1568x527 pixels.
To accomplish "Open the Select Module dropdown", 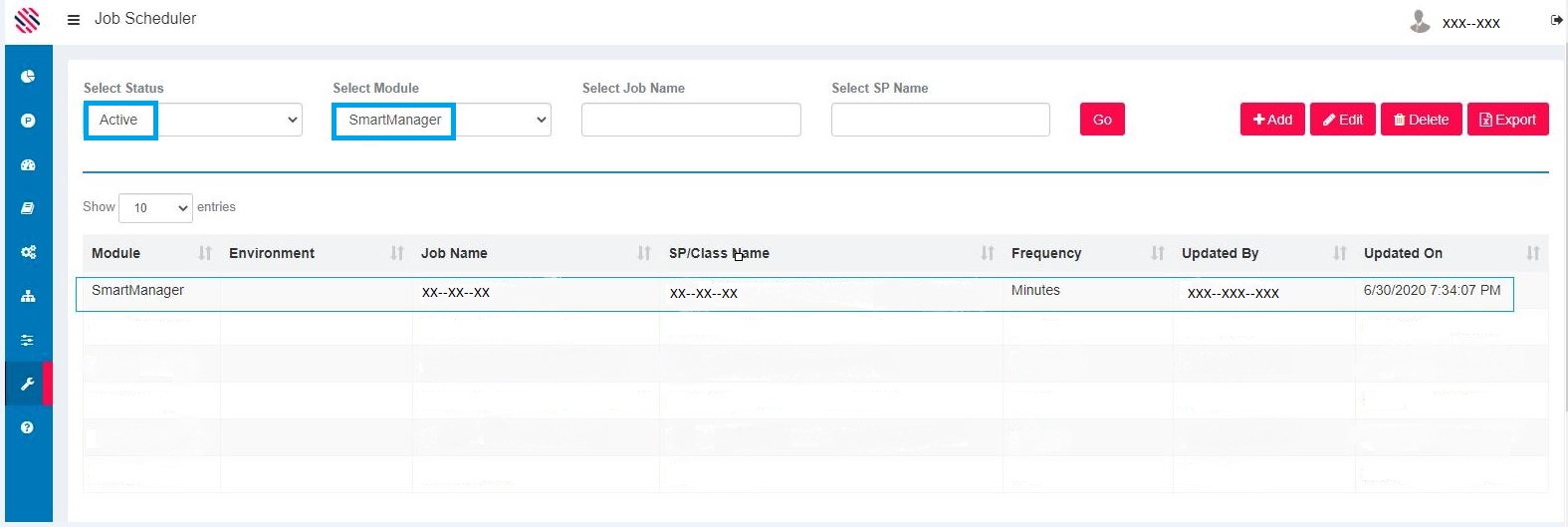I will point(442,120).
